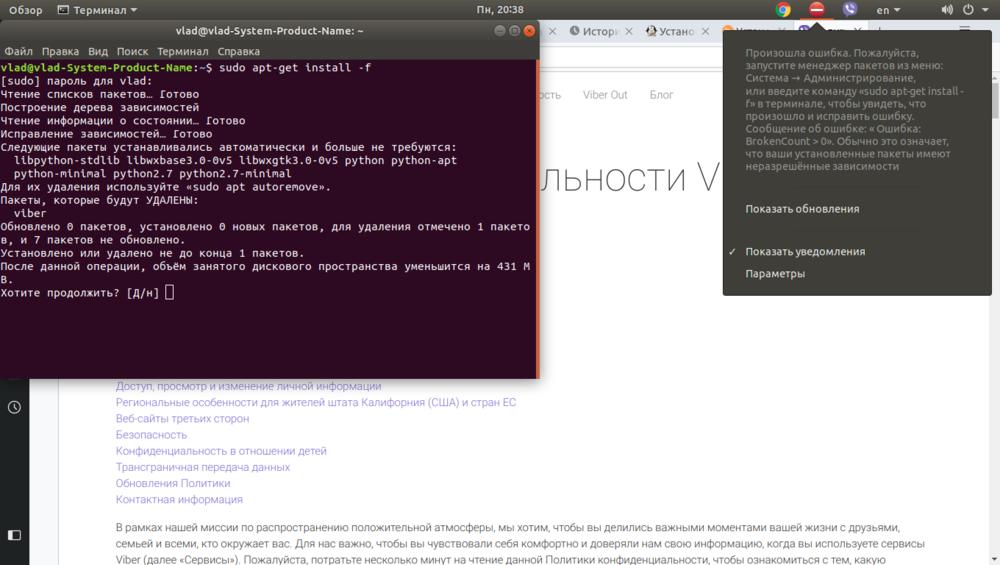The height and width of the screenshot is (565, 1000).
Task: Click the clock showing Пн, 20:38
Action: tap(500, 10)
